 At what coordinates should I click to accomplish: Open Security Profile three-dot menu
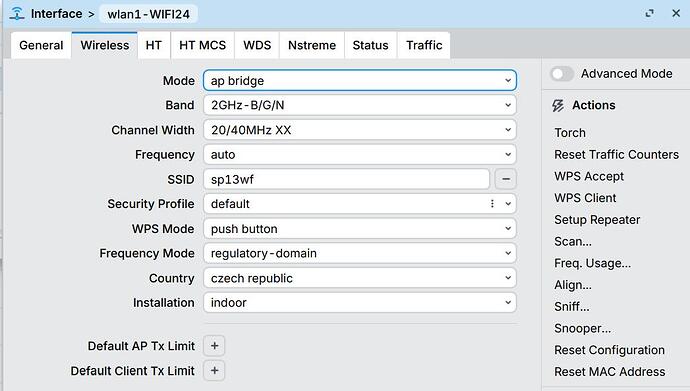coord(492,204)
